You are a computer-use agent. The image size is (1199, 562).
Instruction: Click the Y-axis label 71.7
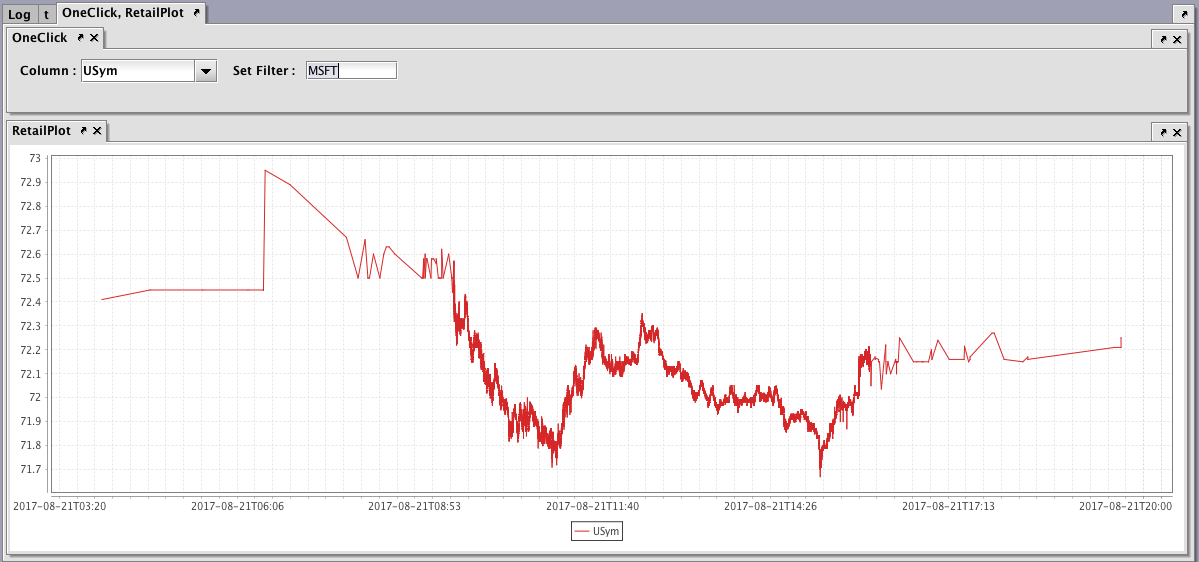29,469
